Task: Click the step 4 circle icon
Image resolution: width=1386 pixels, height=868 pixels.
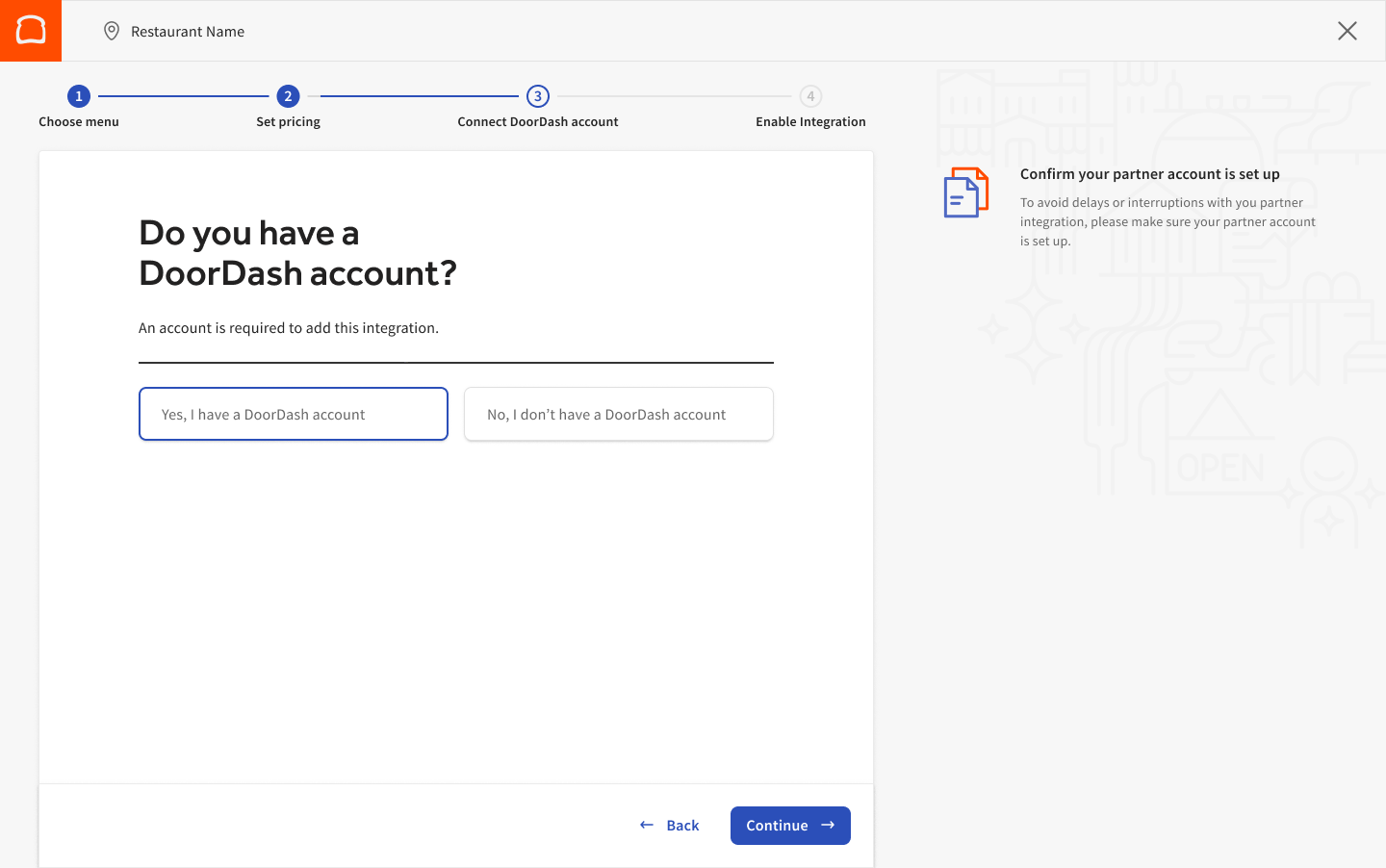Action: (x=810, y=95)
